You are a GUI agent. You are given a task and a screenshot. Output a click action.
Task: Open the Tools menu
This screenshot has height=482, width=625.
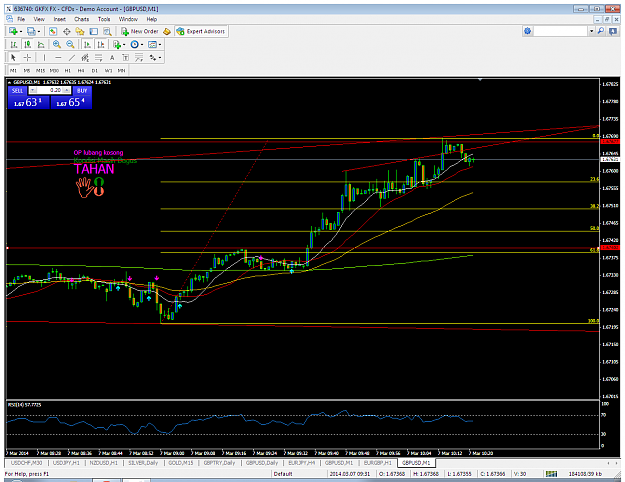click(x=104, y=19)
